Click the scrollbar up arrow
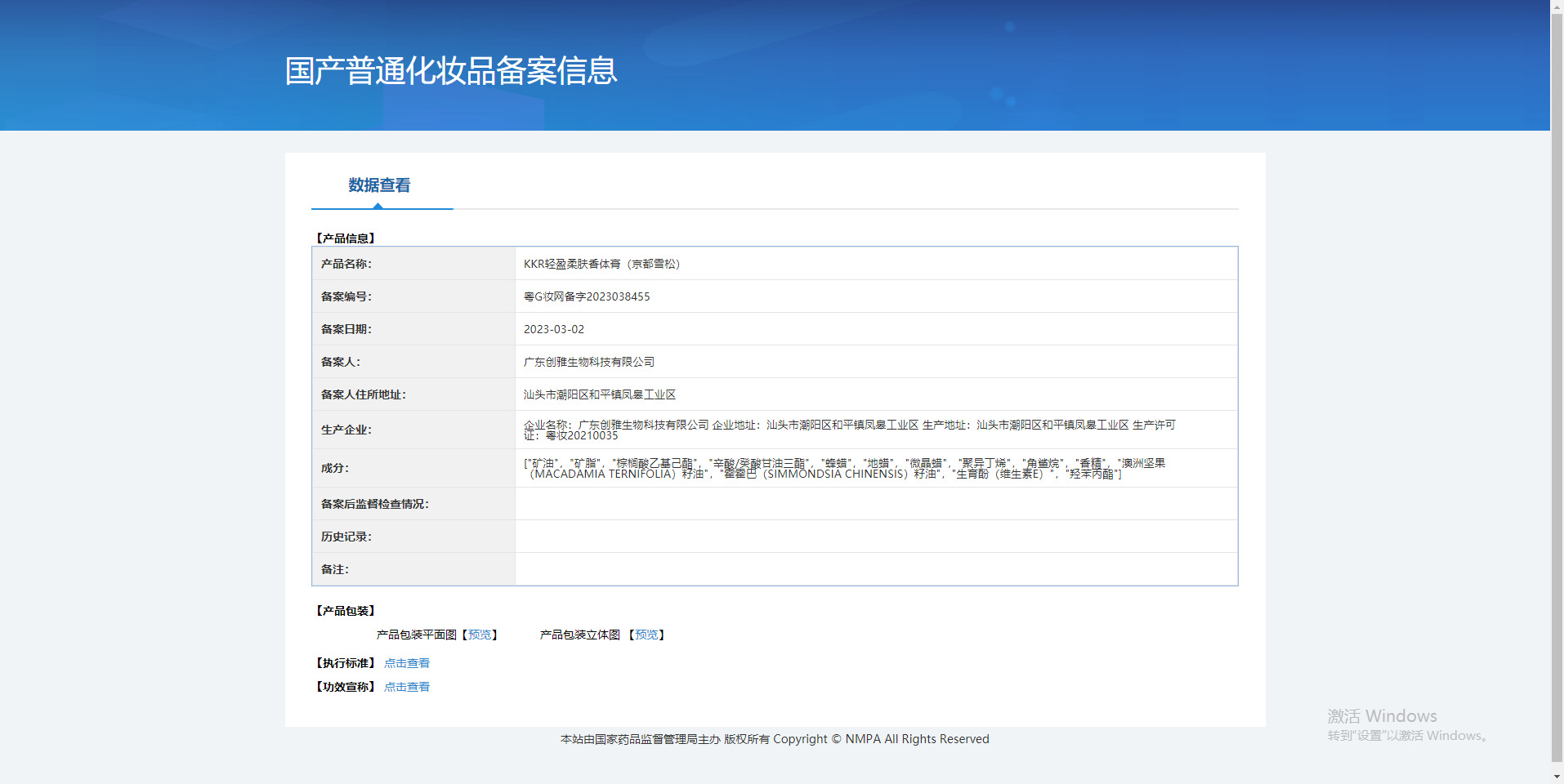Image resolution: width=1564 pixels, height=784 pixels. pos(1557,7)
